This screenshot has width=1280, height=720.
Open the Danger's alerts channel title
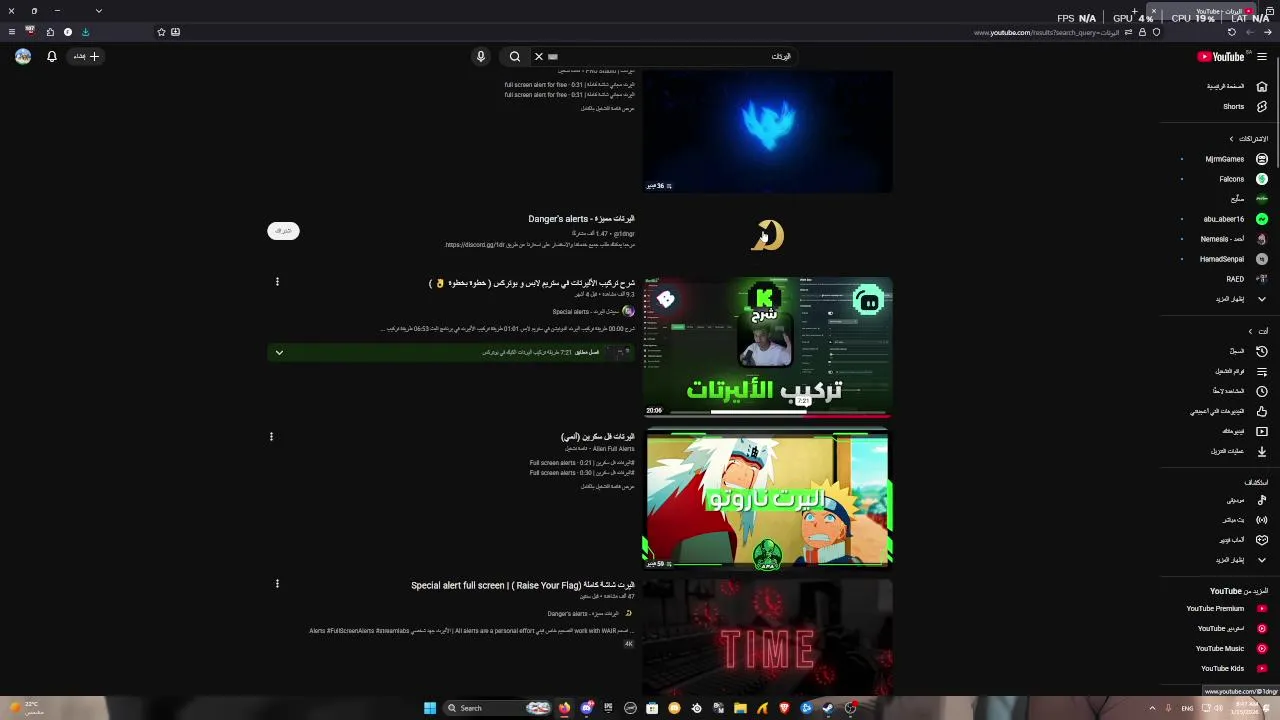point(581,219)
